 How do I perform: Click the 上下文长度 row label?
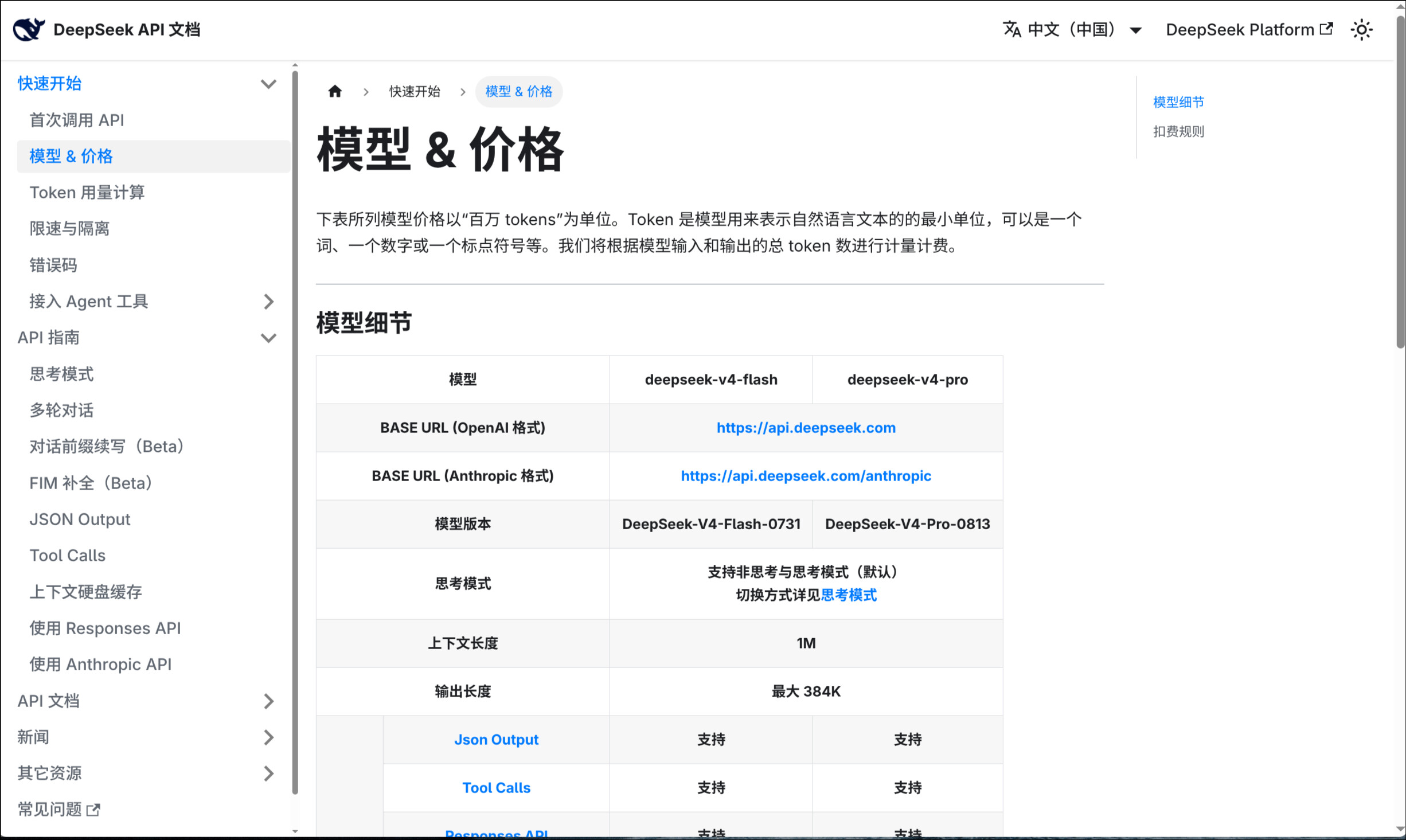(463, 643)
